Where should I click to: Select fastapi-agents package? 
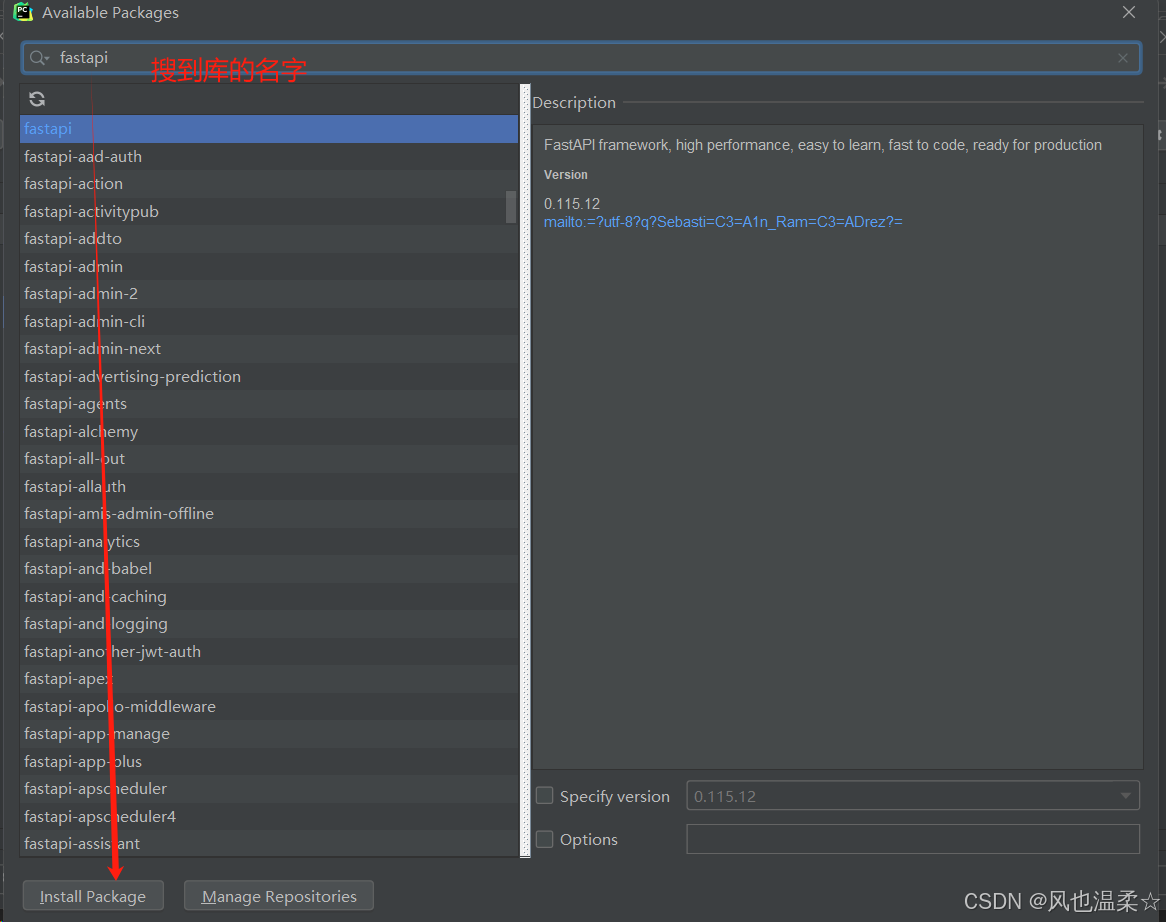[269, 404]
